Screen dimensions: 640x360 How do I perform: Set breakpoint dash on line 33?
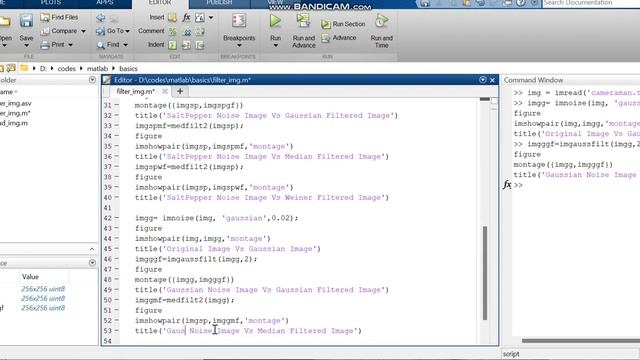click(x=116, y=126)
